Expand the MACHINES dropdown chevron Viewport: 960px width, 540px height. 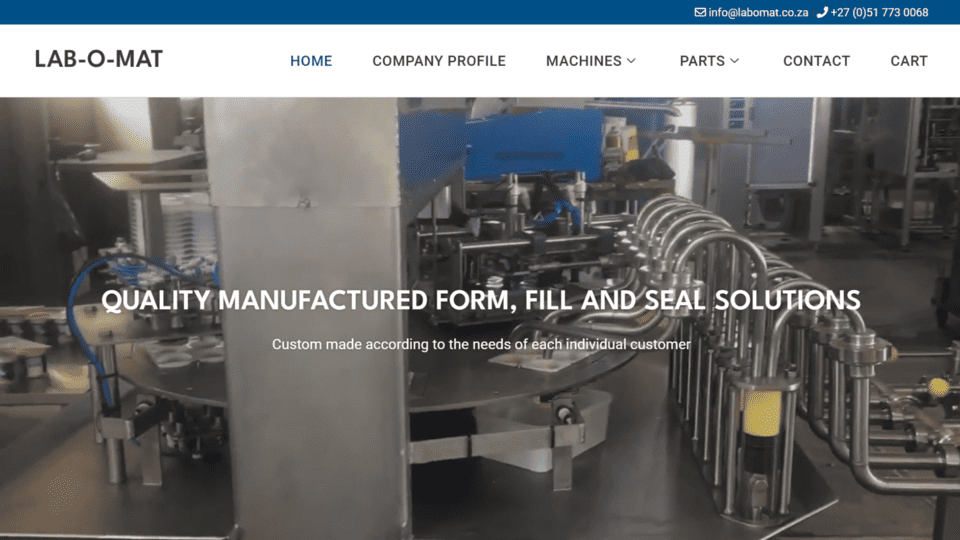[x=631, y=61]
